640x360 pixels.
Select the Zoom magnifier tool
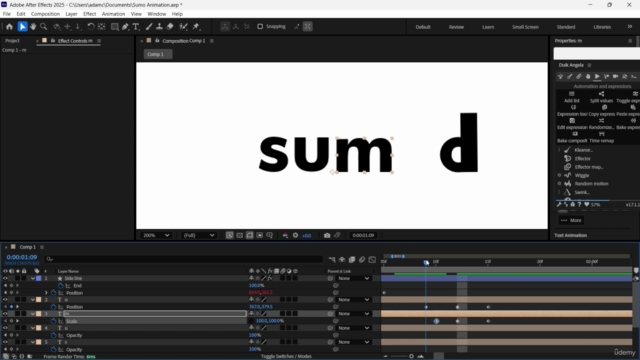pyautogui.click(x=43, y=27)
